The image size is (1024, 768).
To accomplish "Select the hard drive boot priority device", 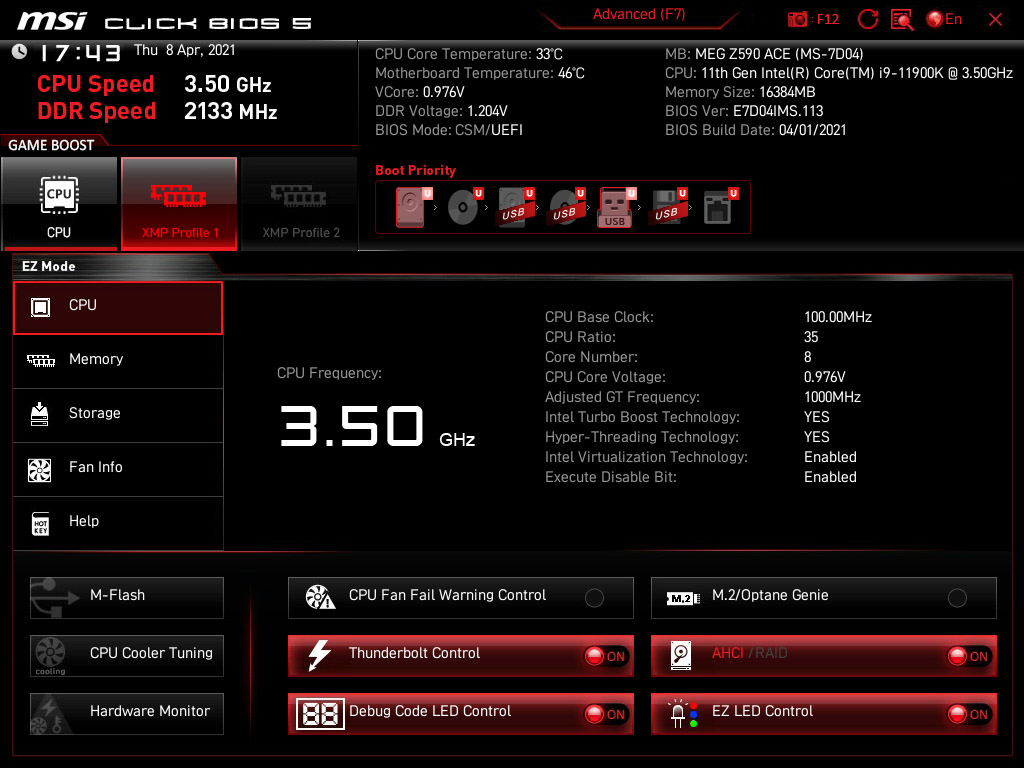I will click(411, 207).
